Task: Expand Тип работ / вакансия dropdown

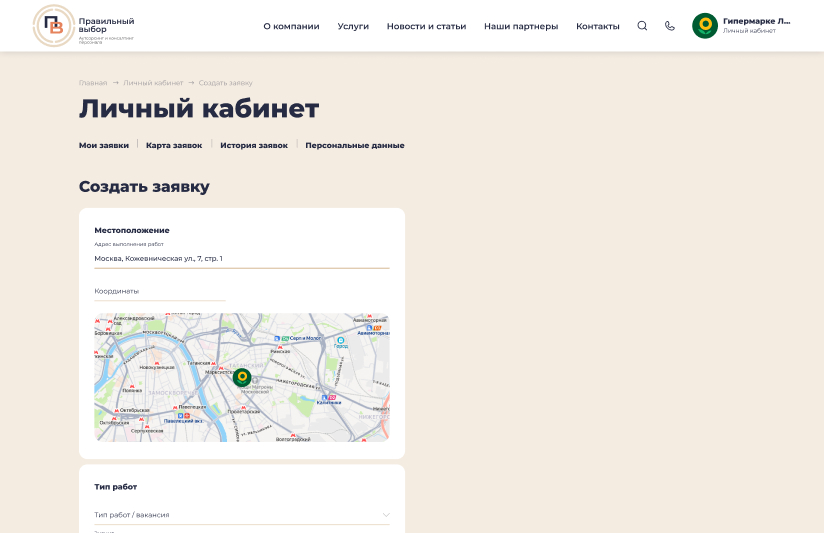Action: 242,515
